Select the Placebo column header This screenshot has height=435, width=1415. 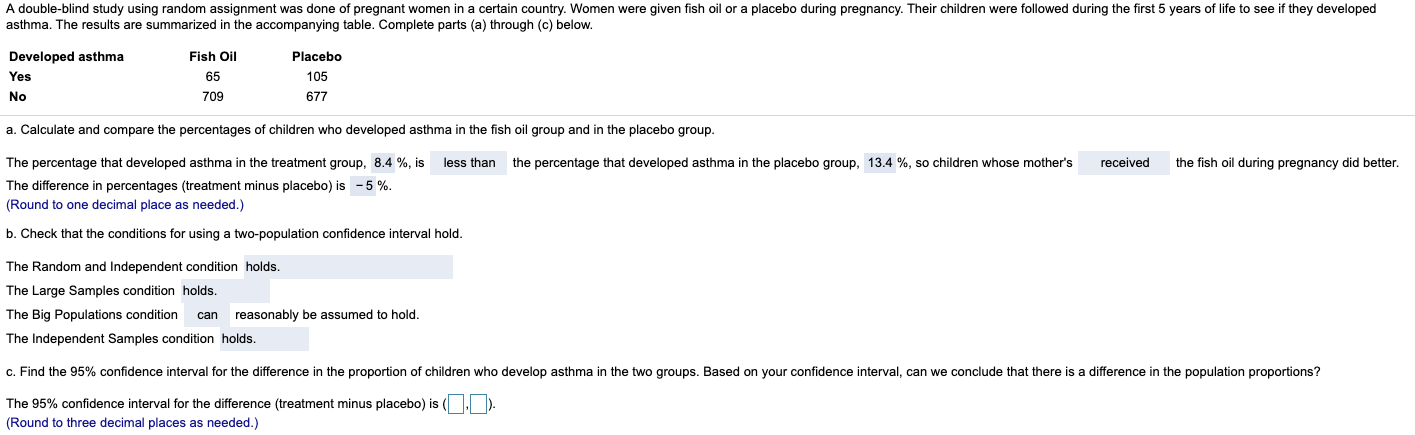coord(317,57)
